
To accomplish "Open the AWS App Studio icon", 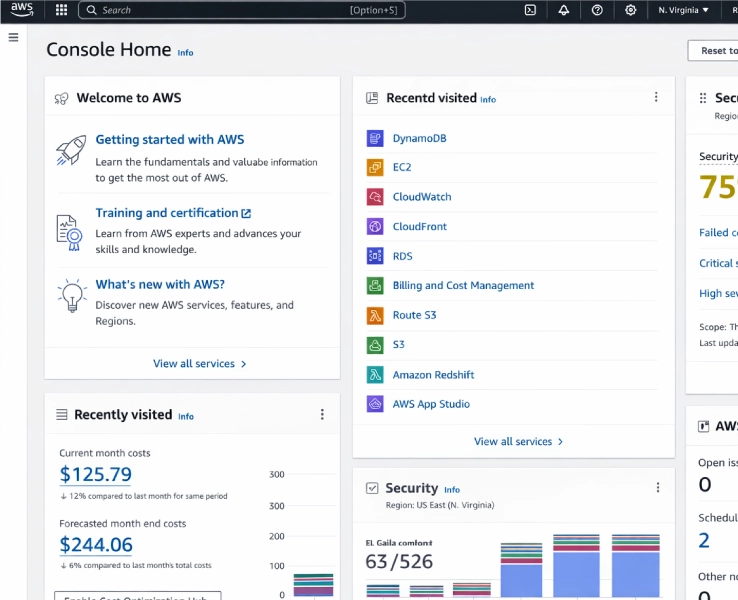I will pos(375,404).
